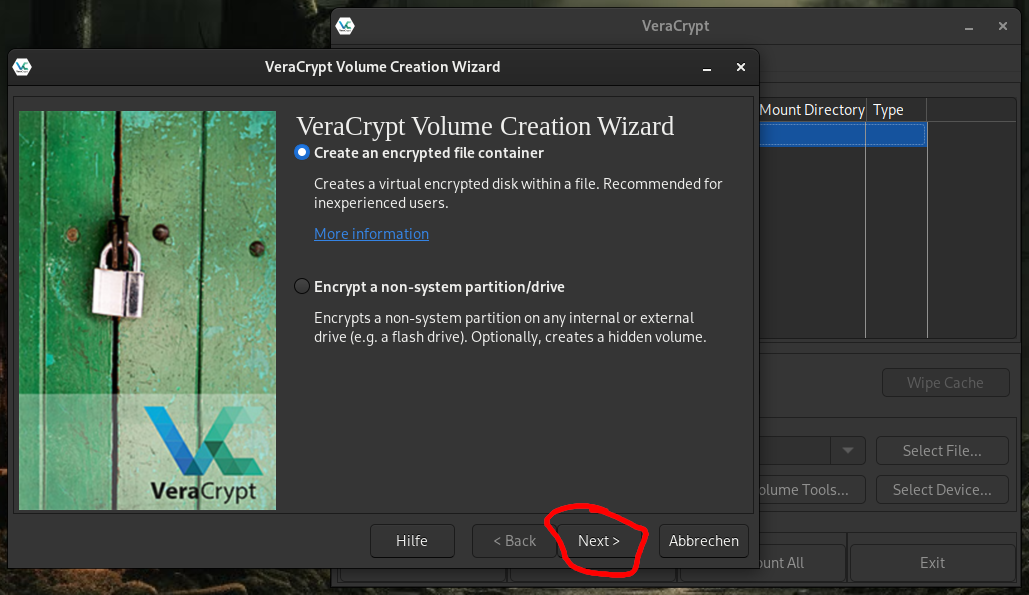
Task: Expand the volume path dropdown arrow
Action: point(848,451)
